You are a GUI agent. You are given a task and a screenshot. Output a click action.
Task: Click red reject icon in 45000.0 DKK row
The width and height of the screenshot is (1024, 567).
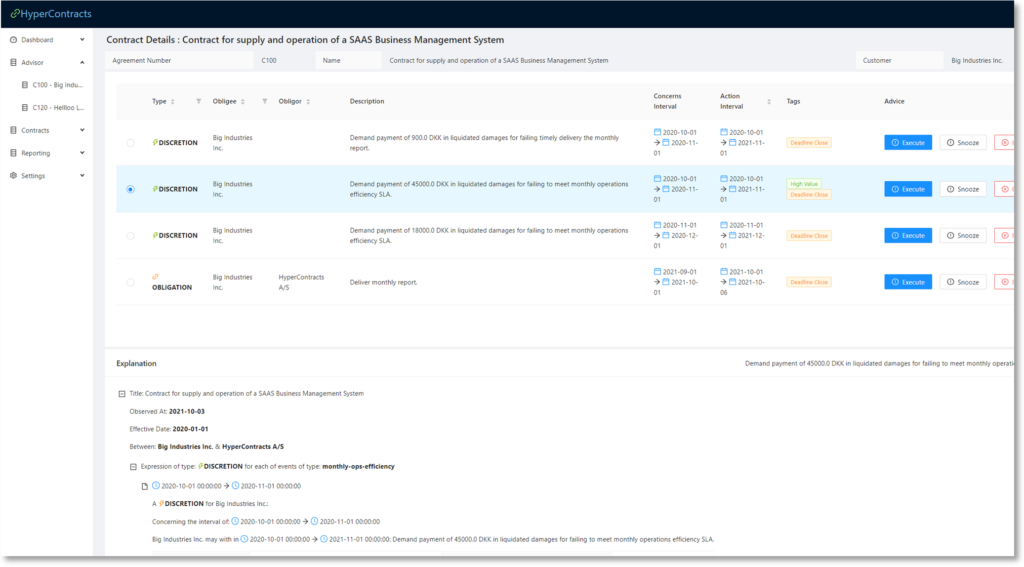1004,189
